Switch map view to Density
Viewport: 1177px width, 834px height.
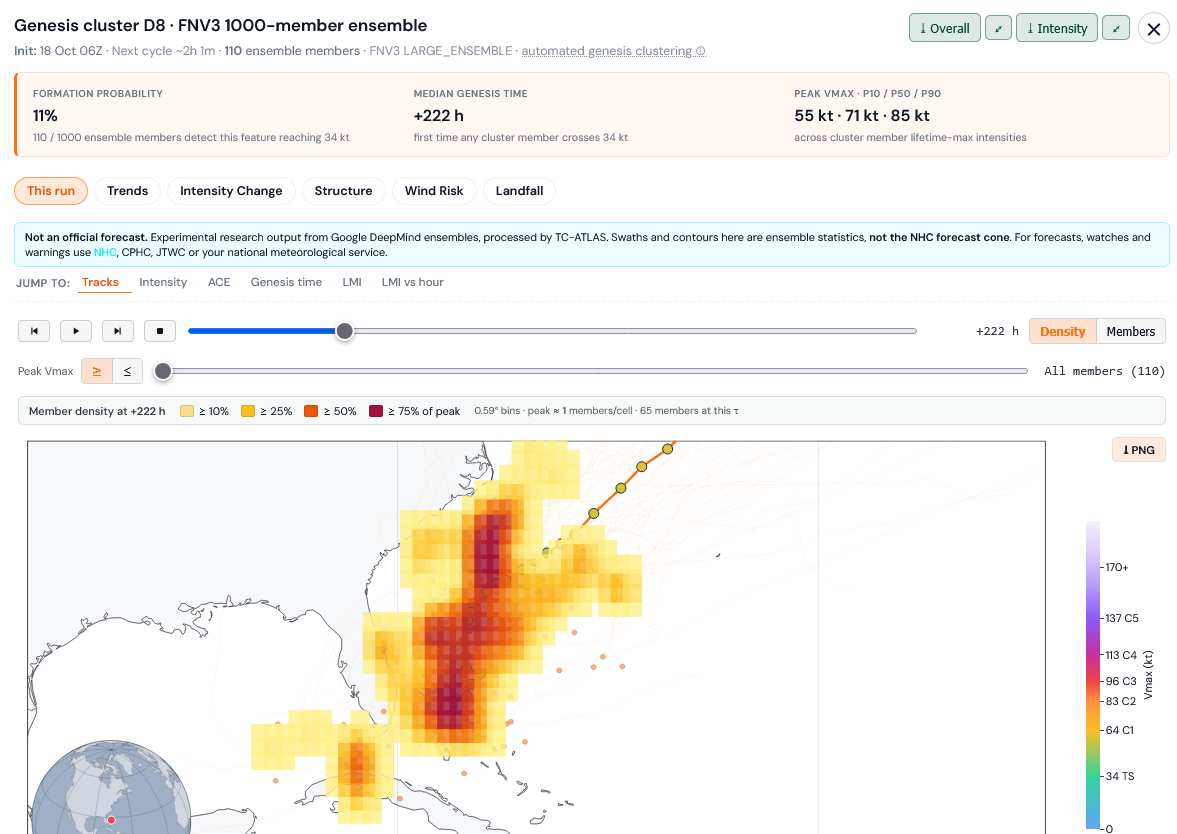[x=1062, y=331]
